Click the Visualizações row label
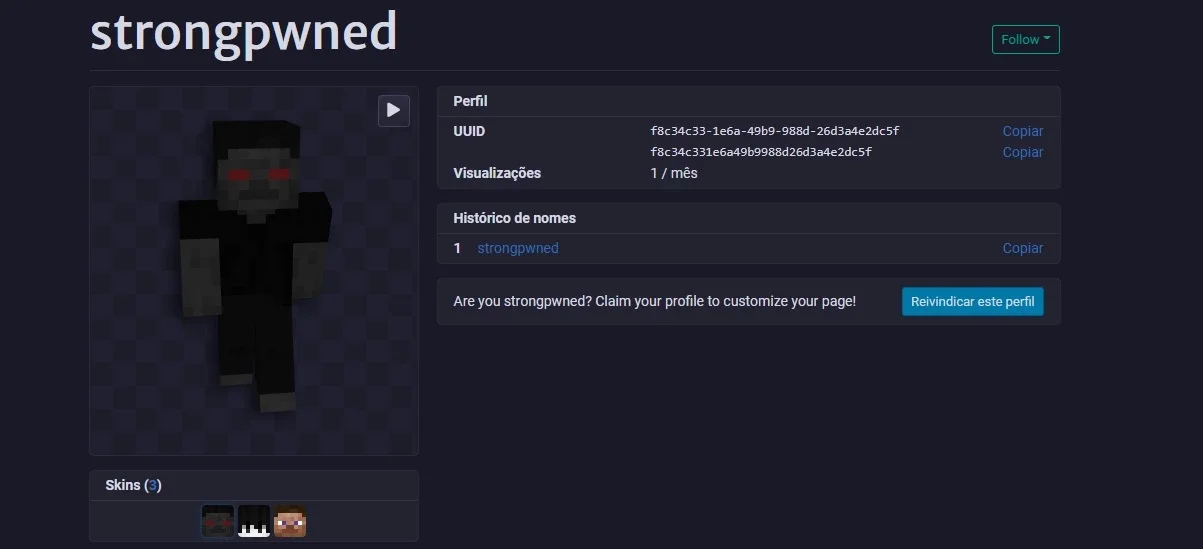Image resolution: width=1203 pixels, height=549 pixels. point(497,173)
